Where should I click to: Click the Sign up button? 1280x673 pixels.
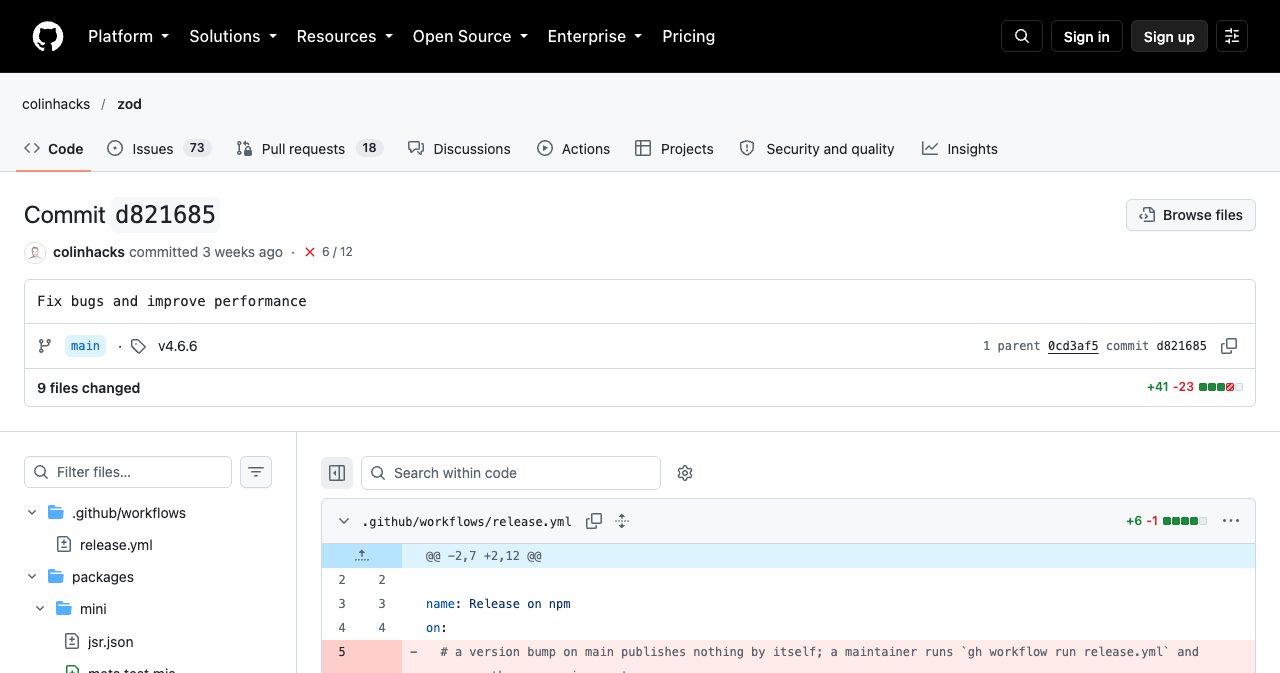[x=1169, y=36]
